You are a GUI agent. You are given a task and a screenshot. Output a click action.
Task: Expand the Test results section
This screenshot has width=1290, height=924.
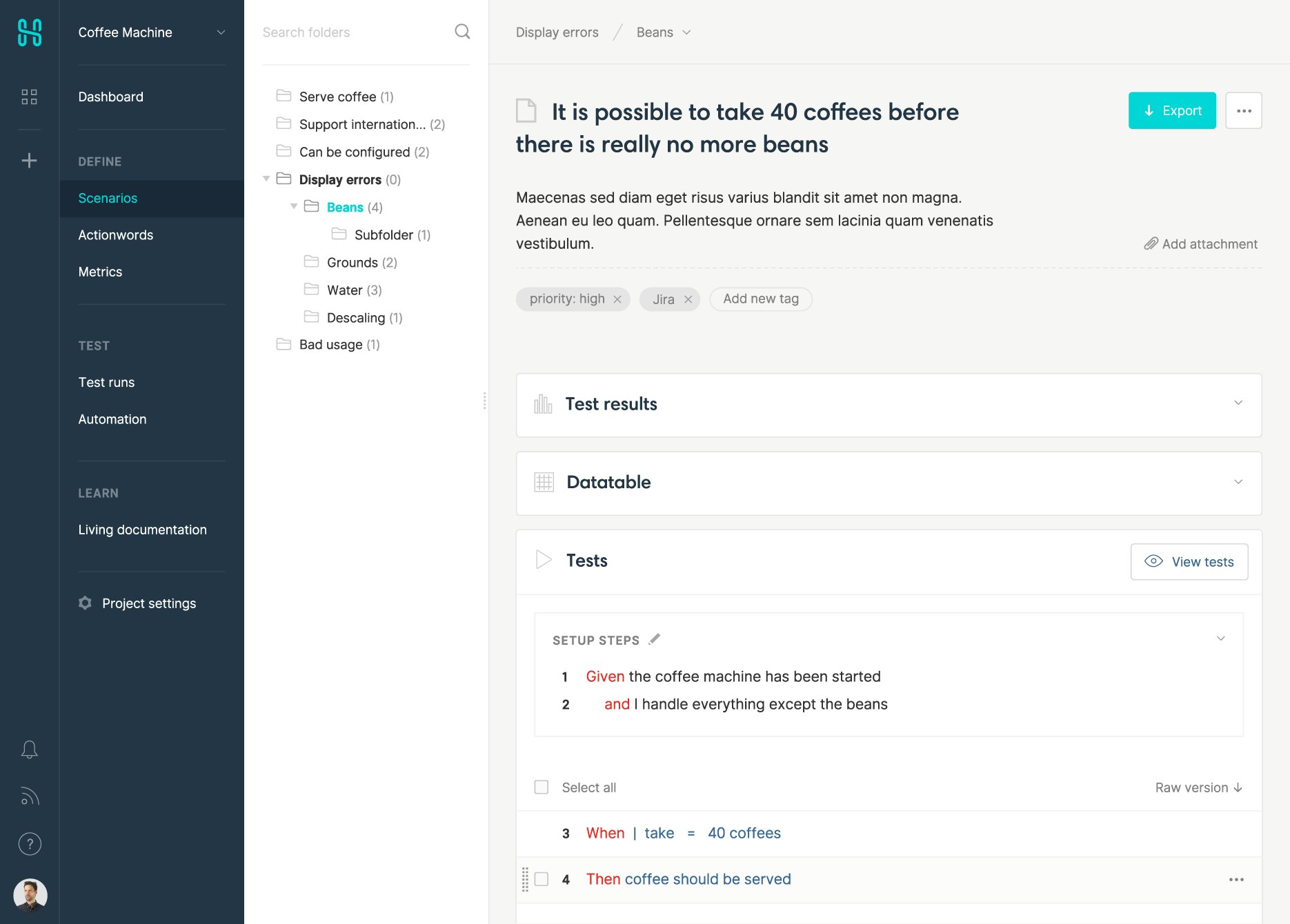[1238, 403]
